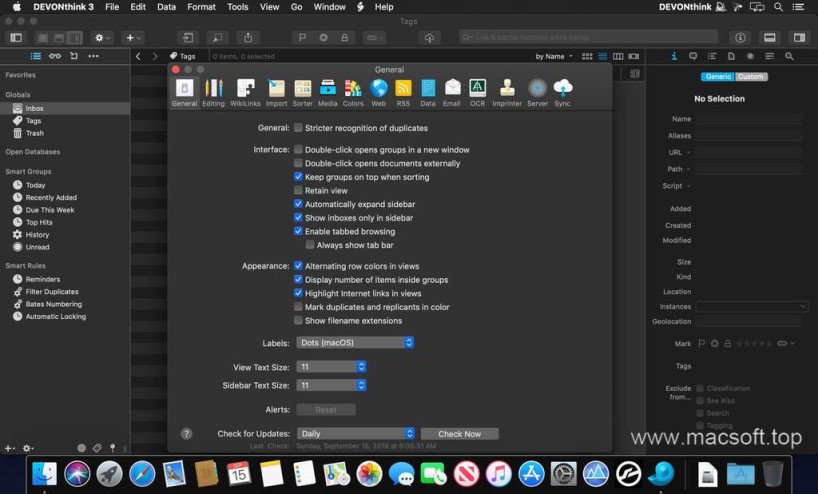The image size is (818, 494).
Task: Select the Server preferences icon
Action: click(x=537, y=92)
